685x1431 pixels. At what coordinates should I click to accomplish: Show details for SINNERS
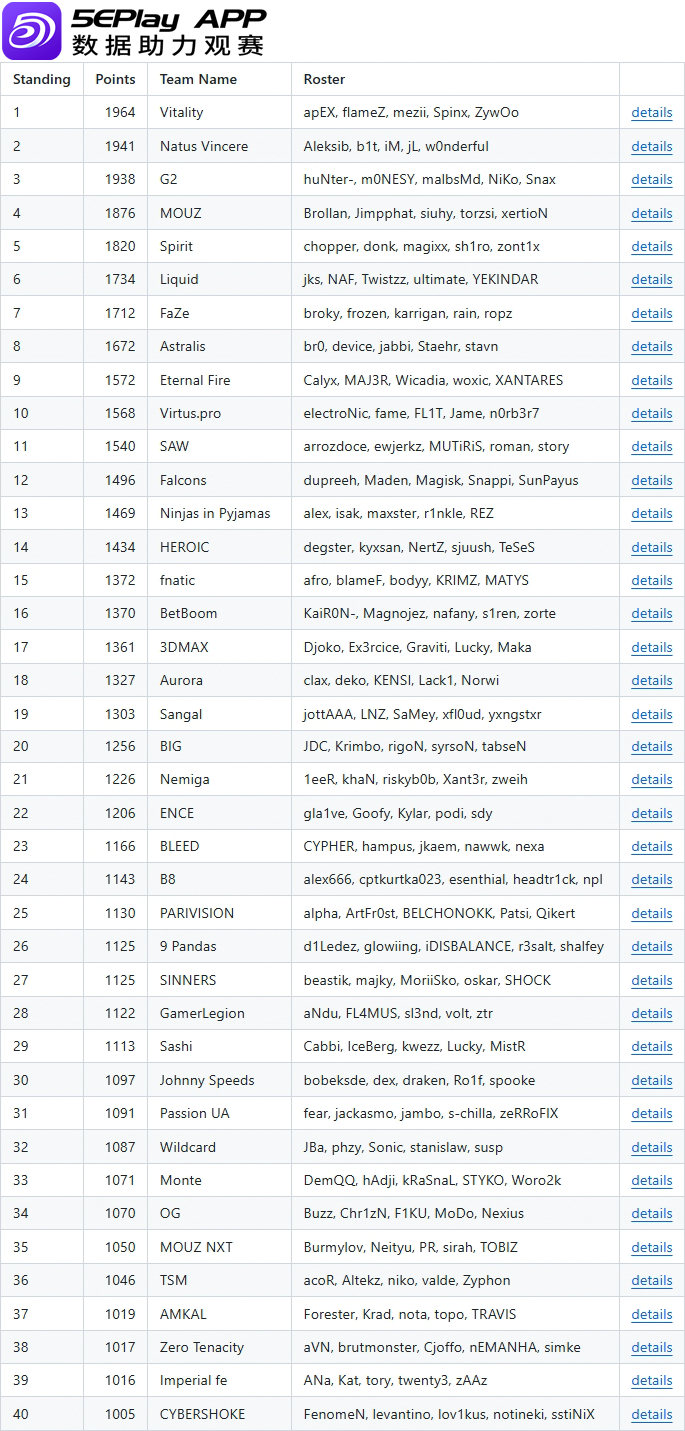pyautogui.click(x=652, y=980)
